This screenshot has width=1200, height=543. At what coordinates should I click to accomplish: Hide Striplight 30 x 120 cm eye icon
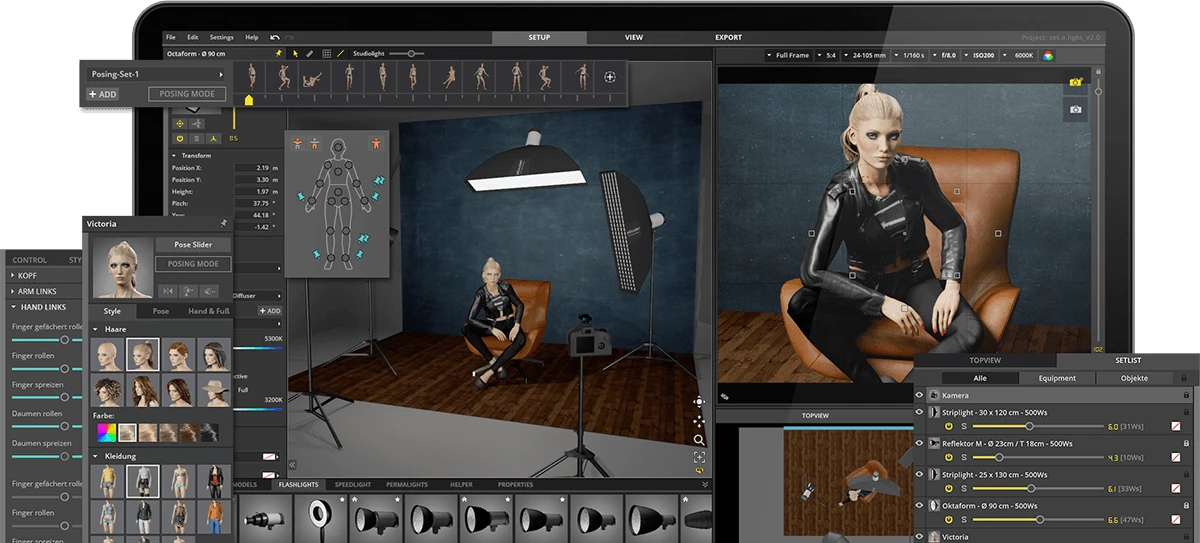[920, 412]
